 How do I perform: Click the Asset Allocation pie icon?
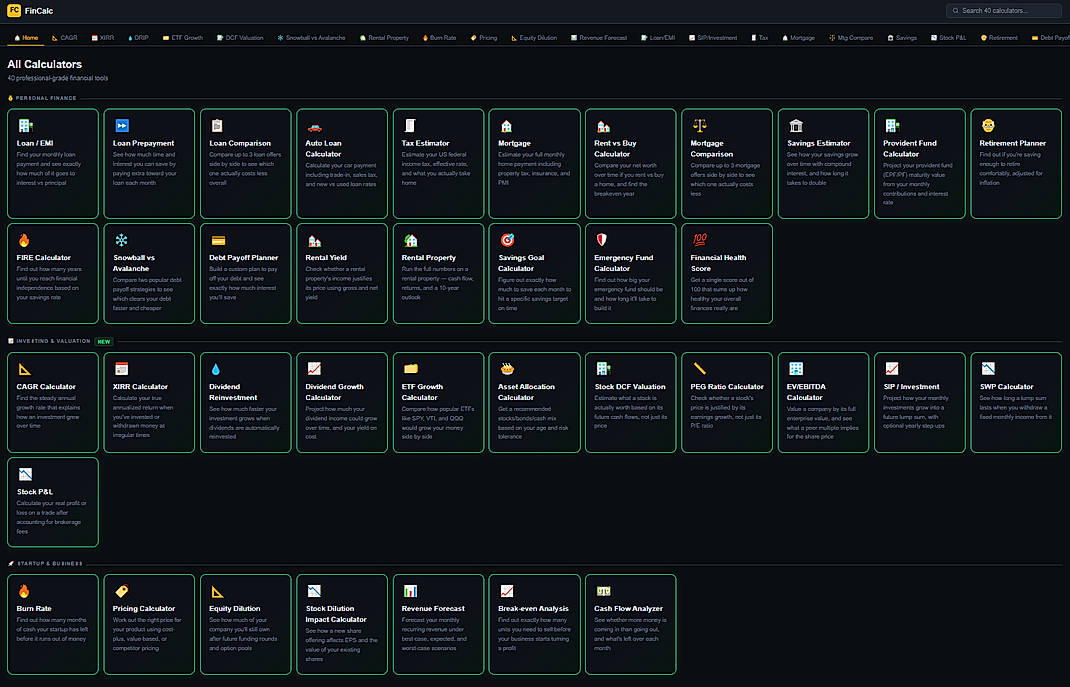tap(507, 369)
